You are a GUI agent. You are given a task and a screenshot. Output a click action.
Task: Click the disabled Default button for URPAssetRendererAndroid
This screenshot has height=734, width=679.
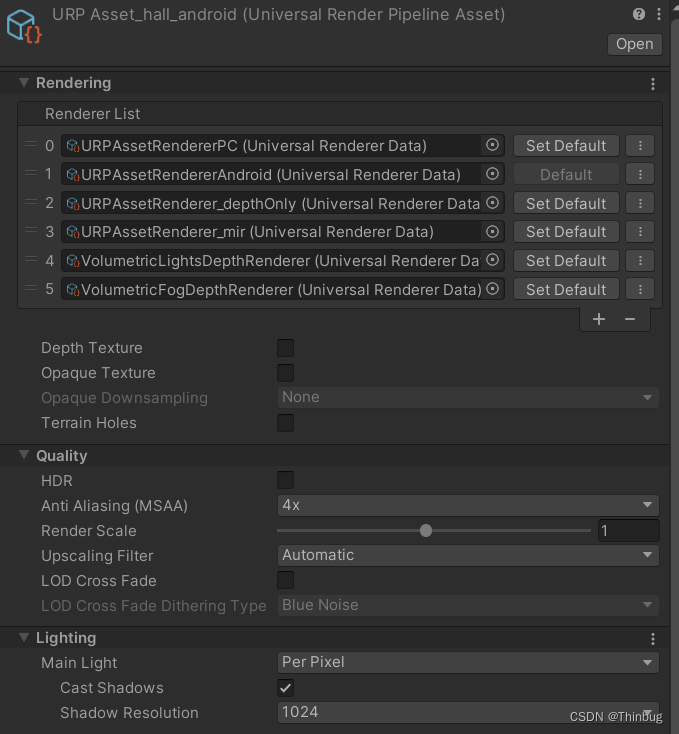[566, 175]
